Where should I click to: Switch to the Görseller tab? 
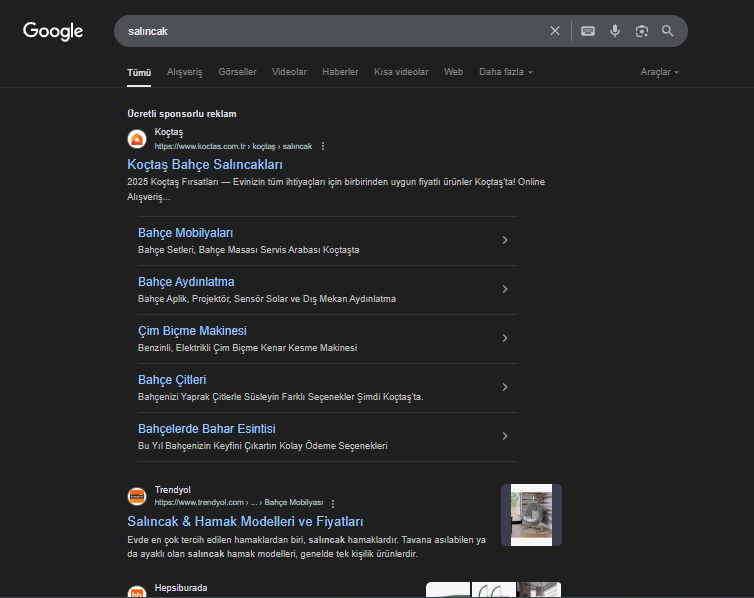(x=237, y=72)
